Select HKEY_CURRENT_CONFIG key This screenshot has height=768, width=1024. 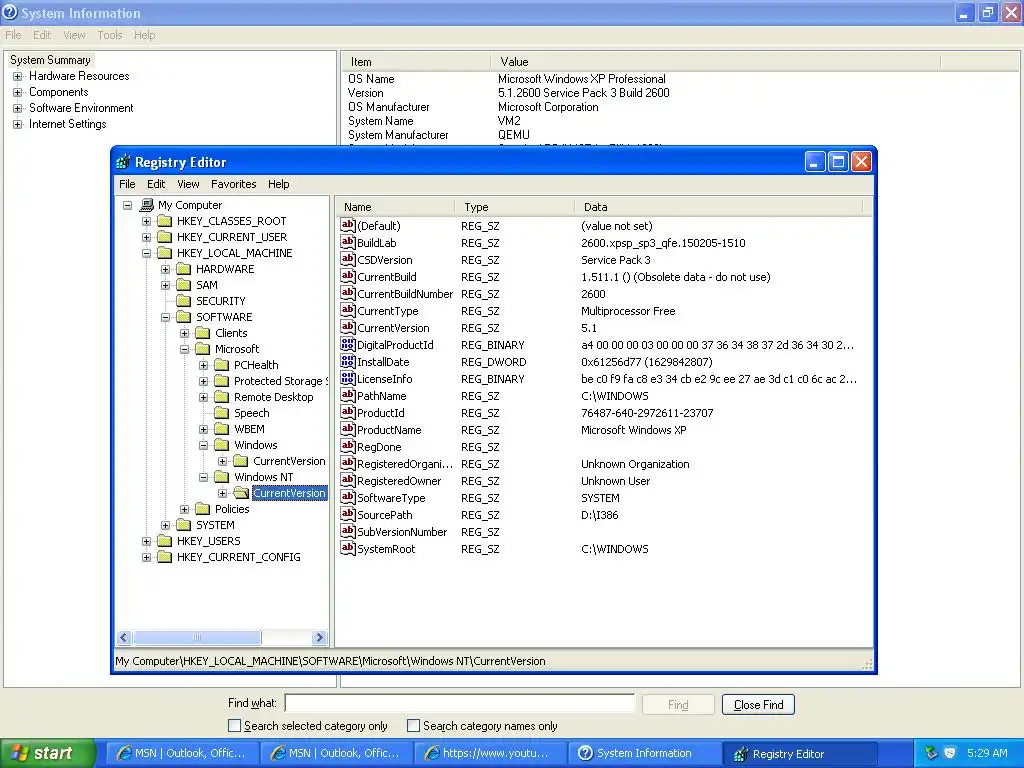(238, 557)
